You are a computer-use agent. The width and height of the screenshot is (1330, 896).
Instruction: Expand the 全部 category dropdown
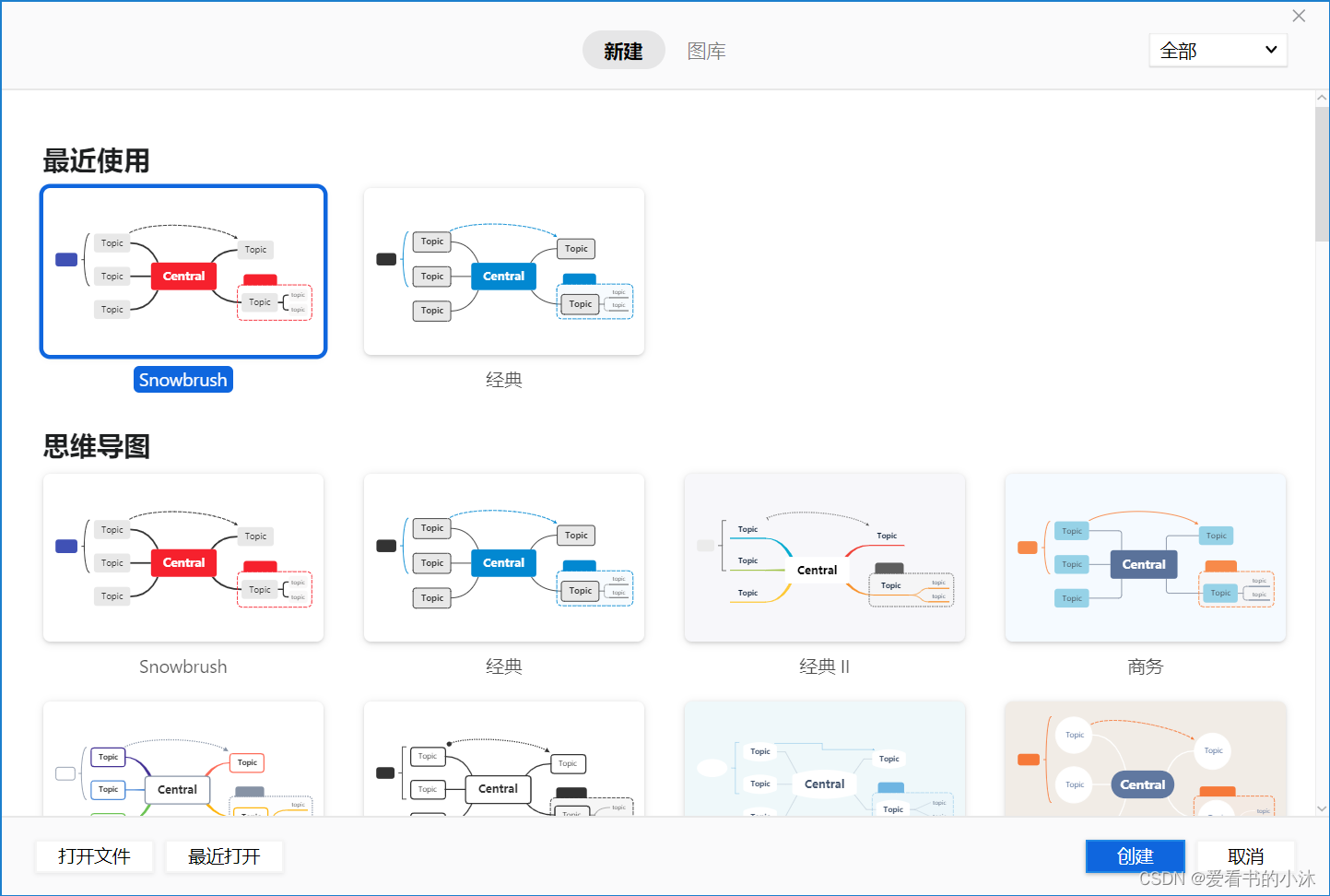1218,50
